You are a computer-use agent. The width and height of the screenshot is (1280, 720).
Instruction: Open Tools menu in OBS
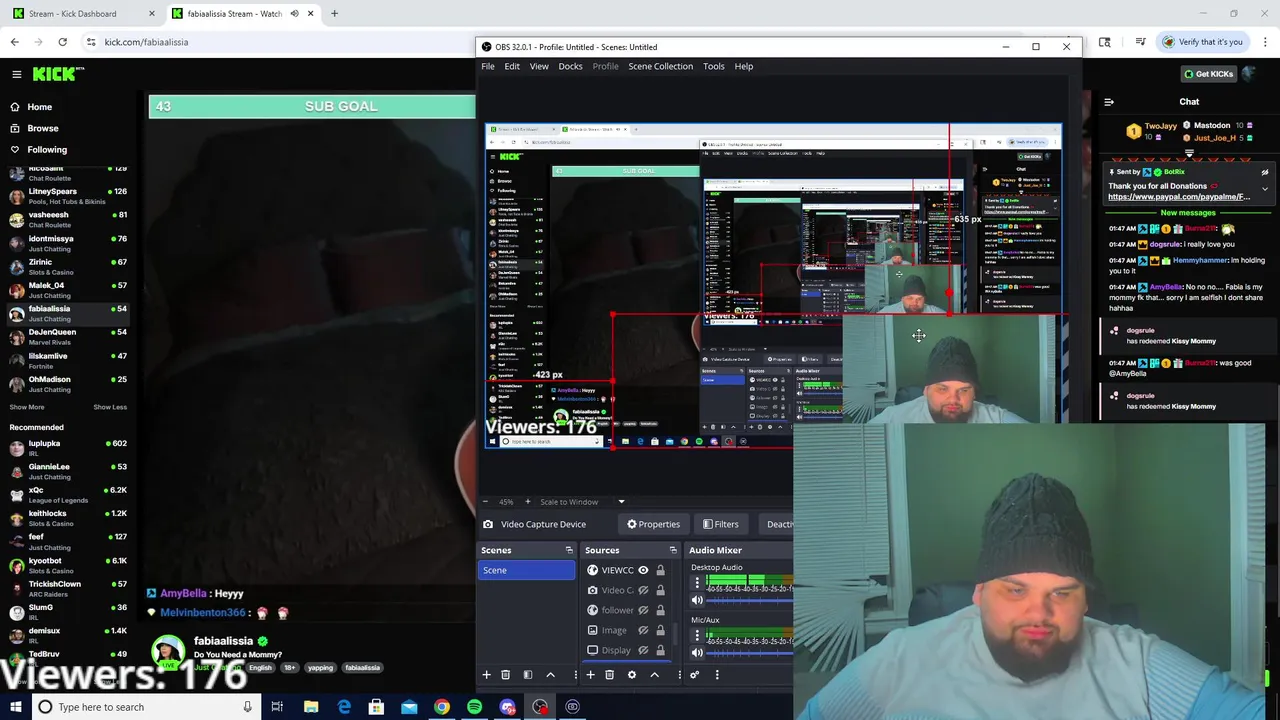click(x=714, y=66)
